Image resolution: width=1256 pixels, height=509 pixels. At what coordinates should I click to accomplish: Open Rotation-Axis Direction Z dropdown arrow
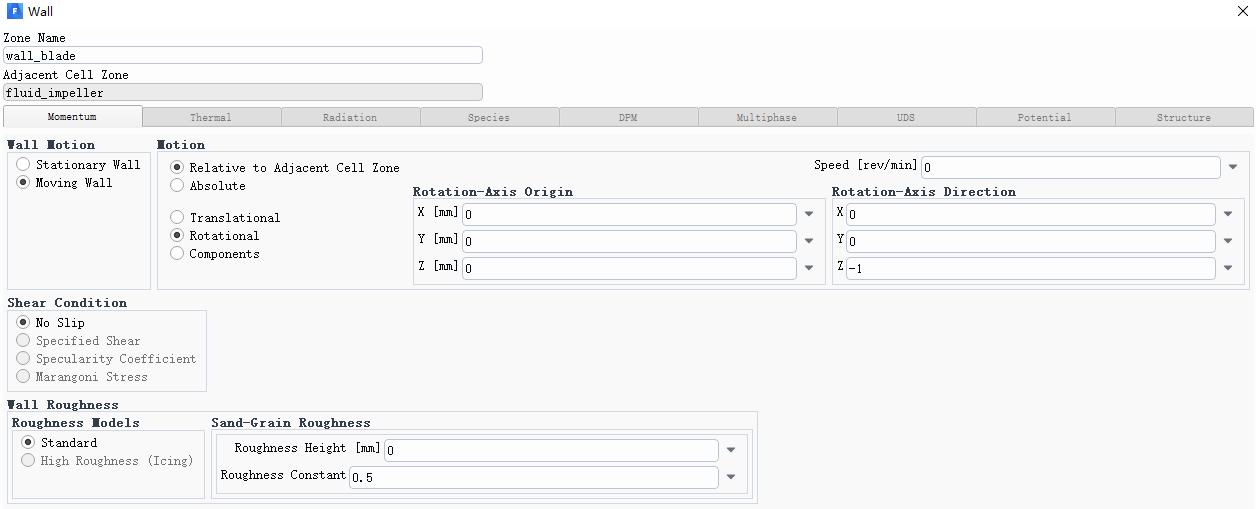(x=1229, y=268)
